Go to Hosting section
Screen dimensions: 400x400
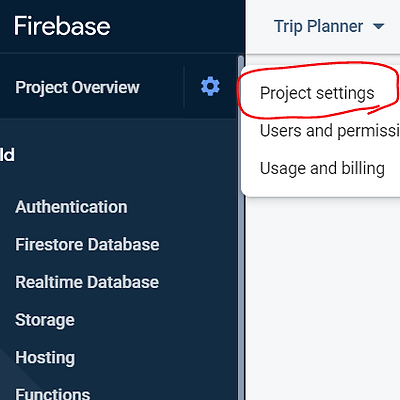point(45,358)
